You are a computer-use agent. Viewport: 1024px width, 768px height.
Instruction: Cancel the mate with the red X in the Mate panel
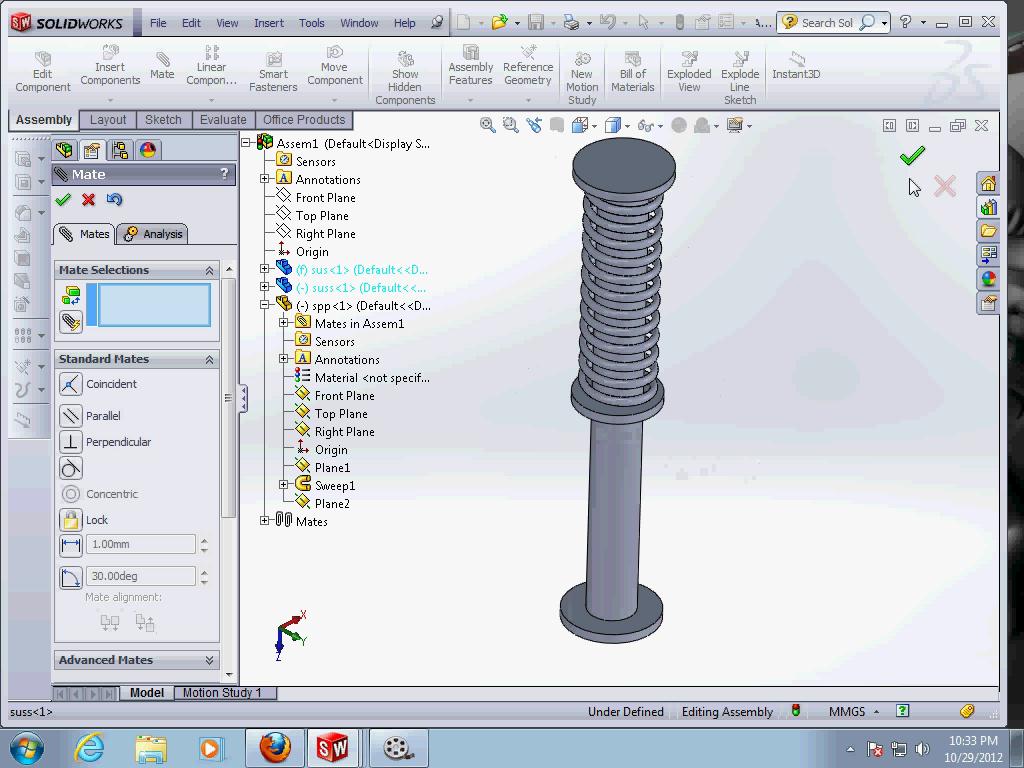click(x=88, y=199)
